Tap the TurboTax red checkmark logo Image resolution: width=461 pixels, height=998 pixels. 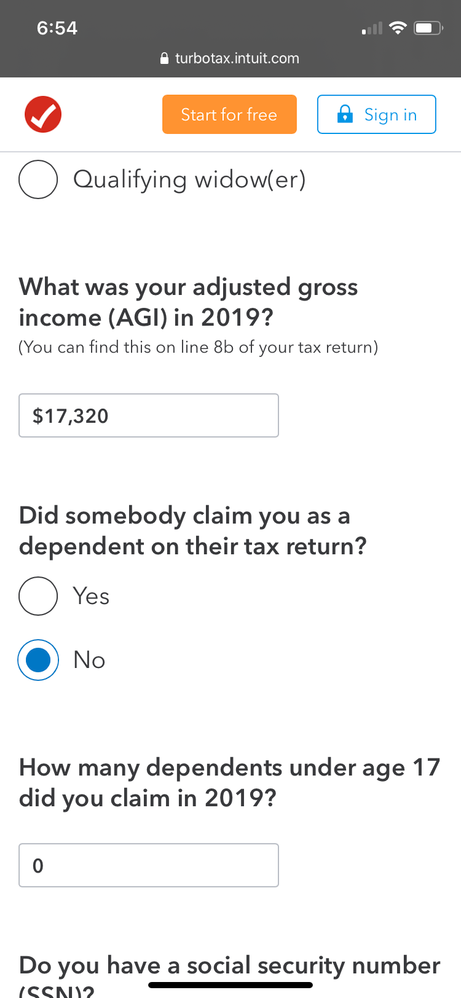(43, 115)
